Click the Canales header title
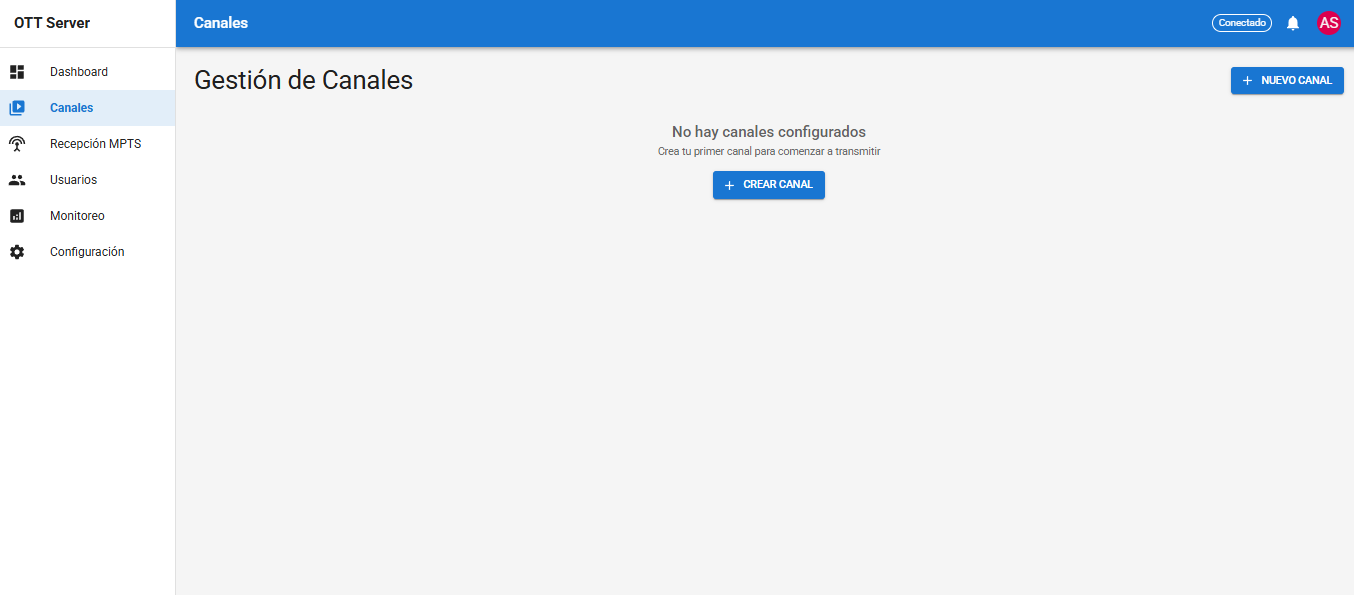 point(221,23)
